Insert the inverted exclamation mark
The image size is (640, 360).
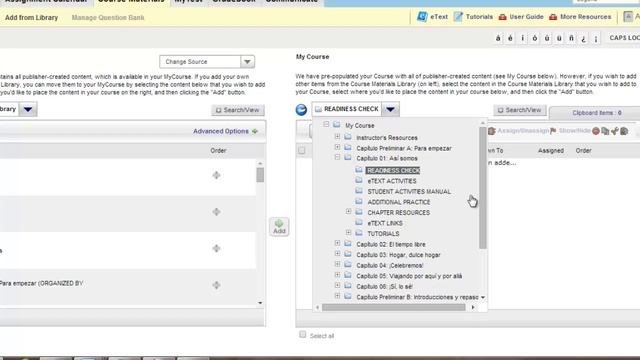596,38
